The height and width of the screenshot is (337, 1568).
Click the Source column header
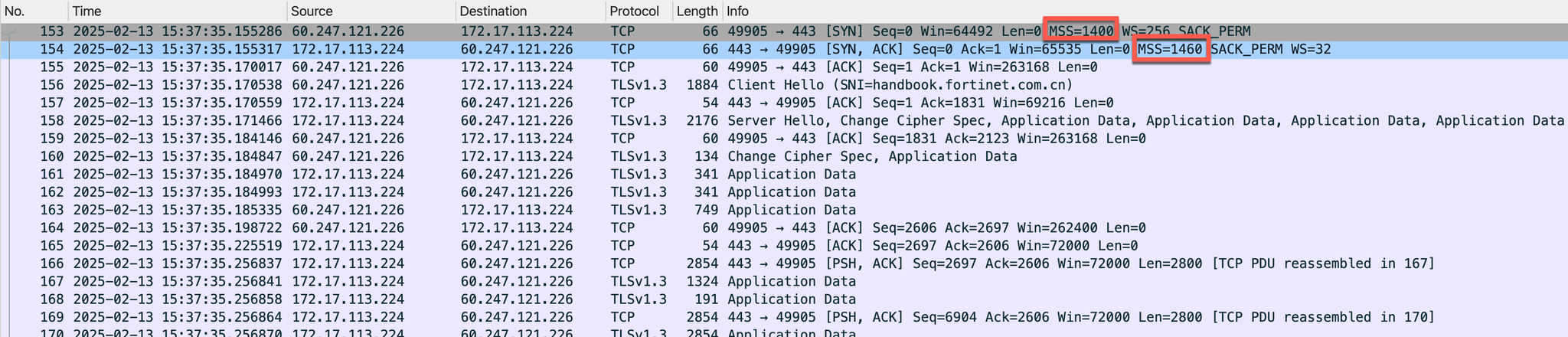[371, 11]
